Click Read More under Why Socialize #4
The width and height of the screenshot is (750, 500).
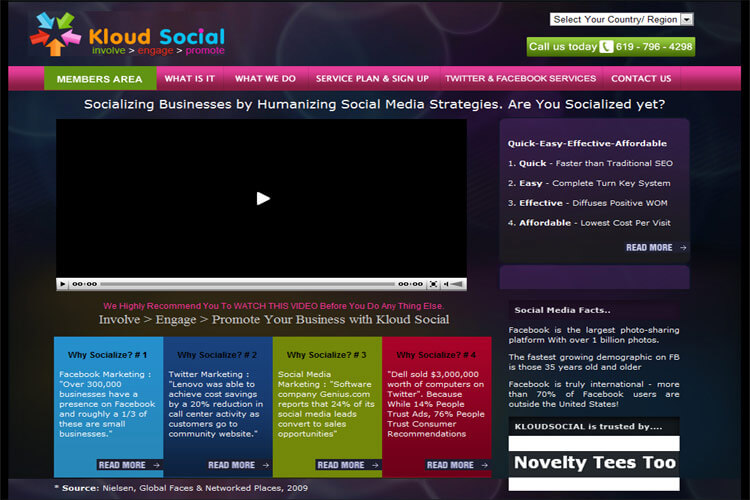pos(457,465)
